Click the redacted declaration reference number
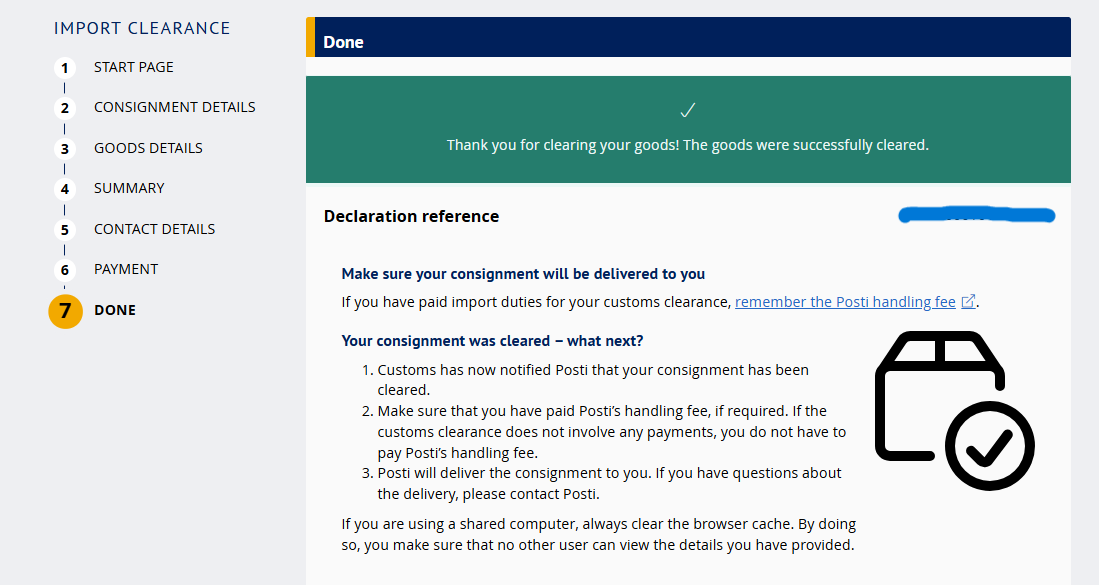The height and width of the screenshot is (585, 1099). [977, 215]
